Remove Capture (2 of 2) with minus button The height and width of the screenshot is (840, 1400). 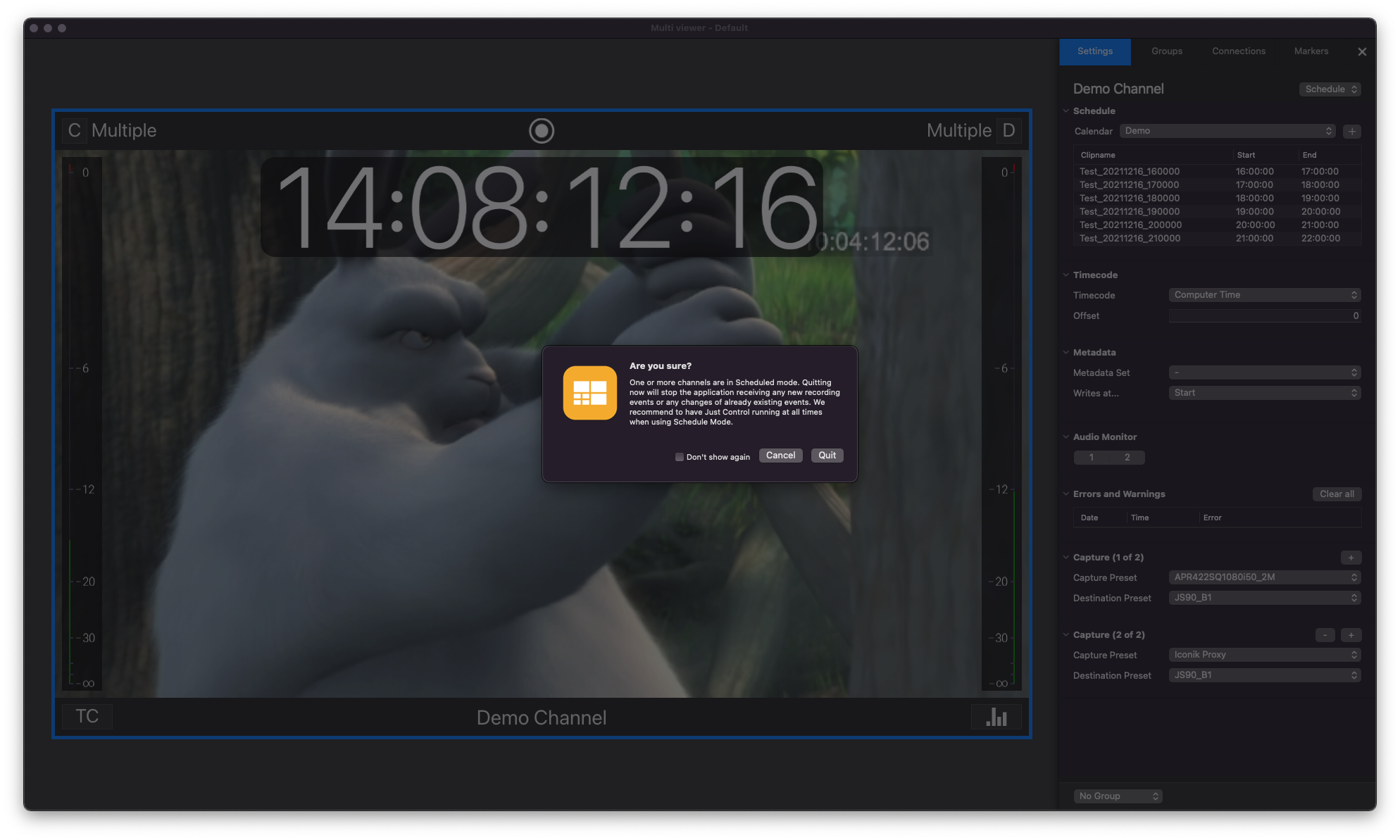pos(1325,635)
